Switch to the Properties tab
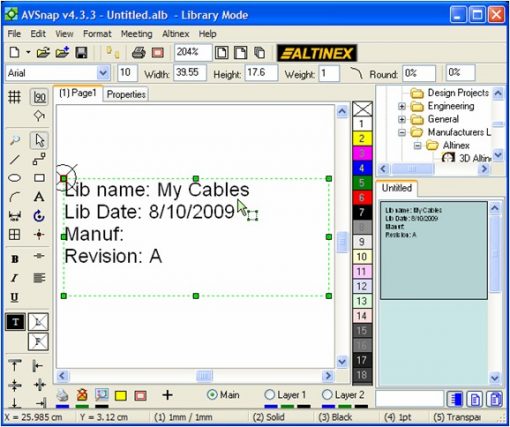The height and width of the screenshot is (427, 510). [126, 95]
